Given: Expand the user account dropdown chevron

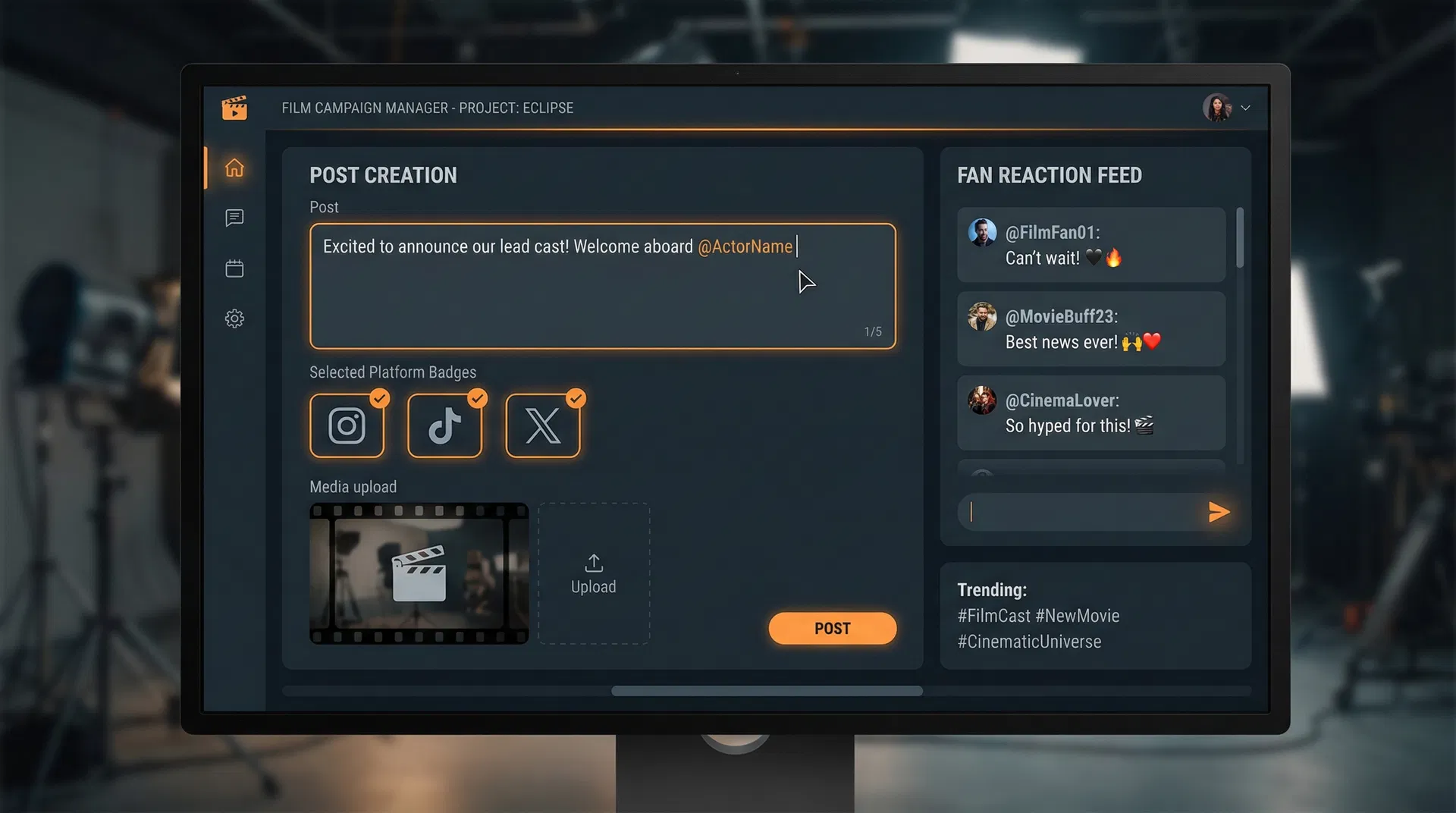Looking at the screenshot, I should (1245, 108).
